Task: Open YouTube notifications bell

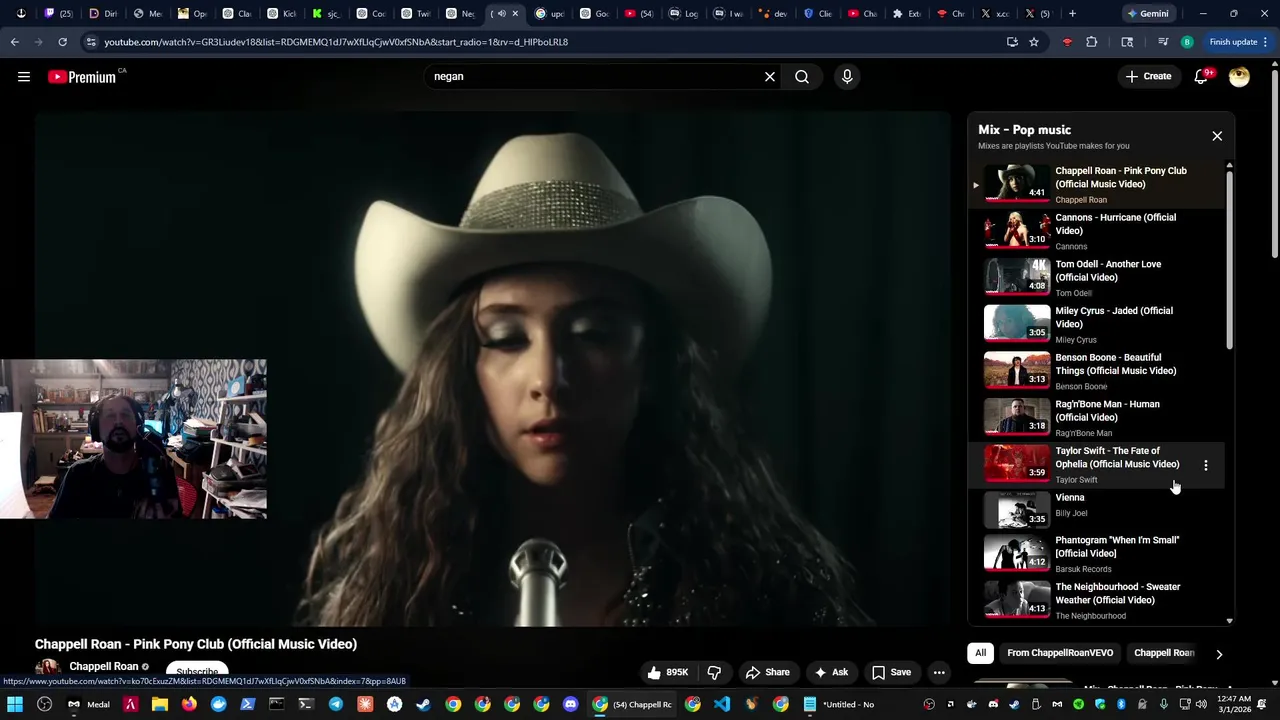Action: pos(1201,77)
